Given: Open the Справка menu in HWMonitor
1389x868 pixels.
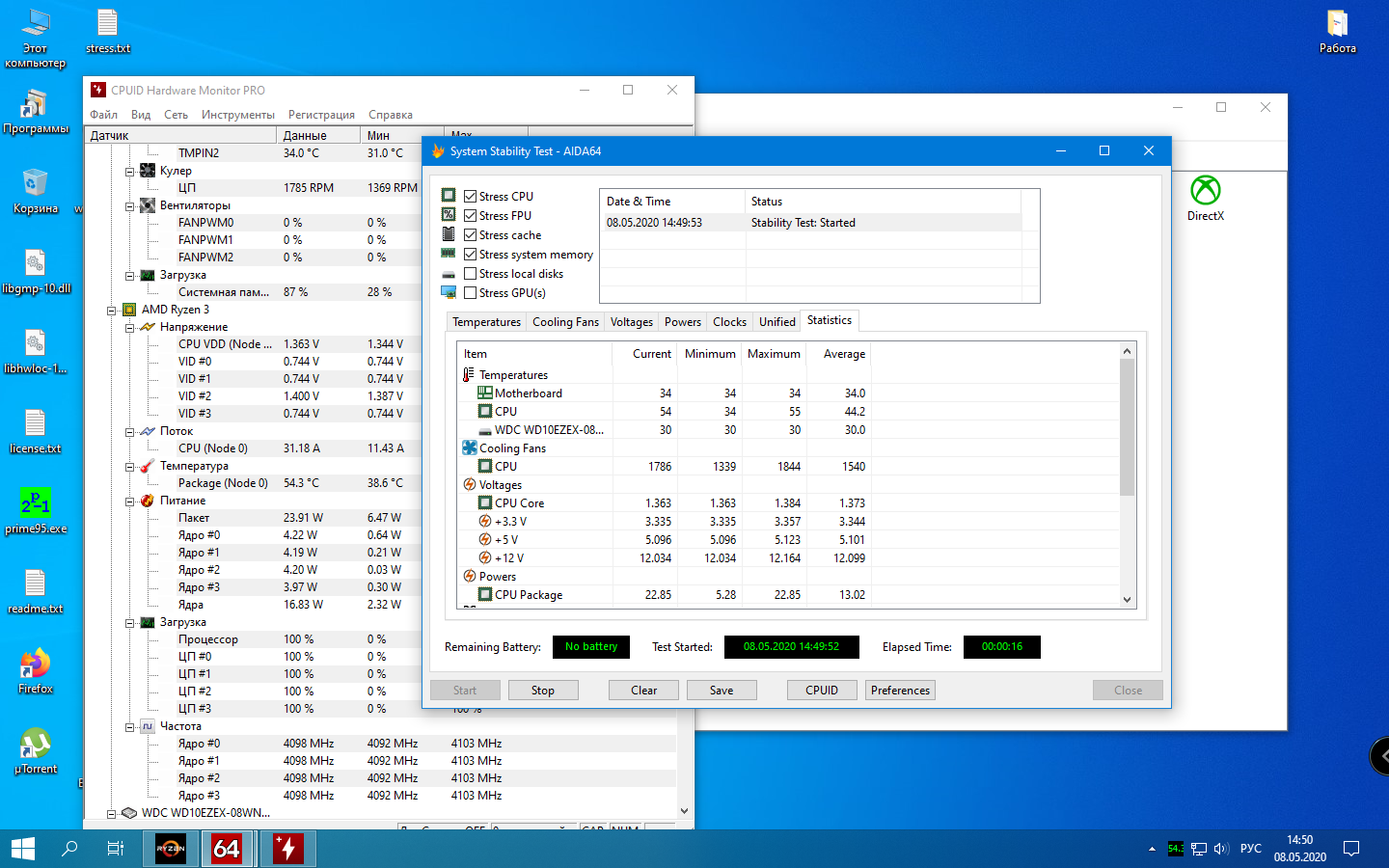Looking at the screenshot, I should [391, 115].
